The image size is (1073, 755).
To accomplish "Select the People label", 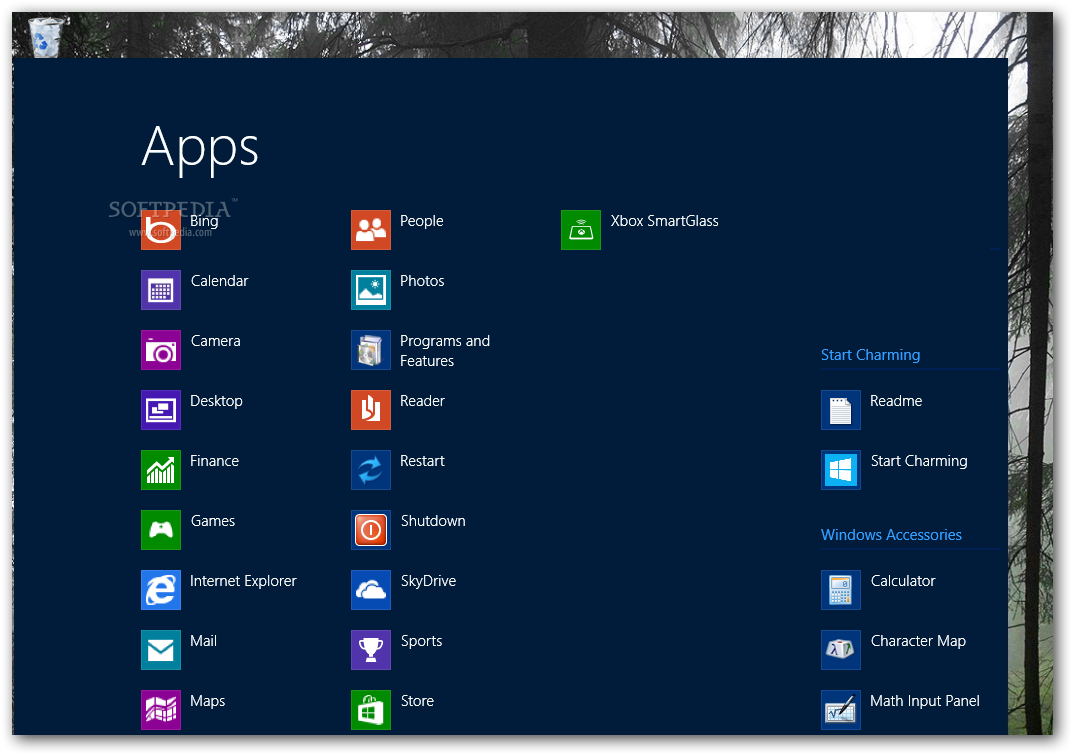I will click(422, 221).
